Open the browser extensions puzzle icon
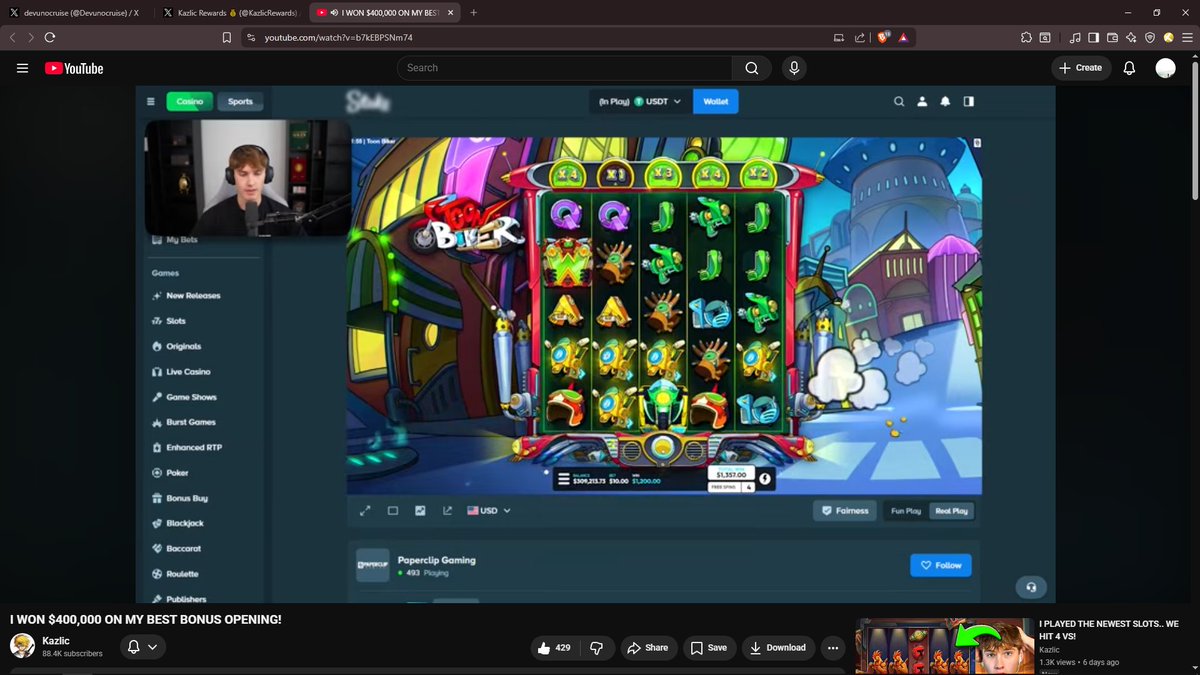The width and height of the screenshot is (1200, 675). coord(1026,37)
